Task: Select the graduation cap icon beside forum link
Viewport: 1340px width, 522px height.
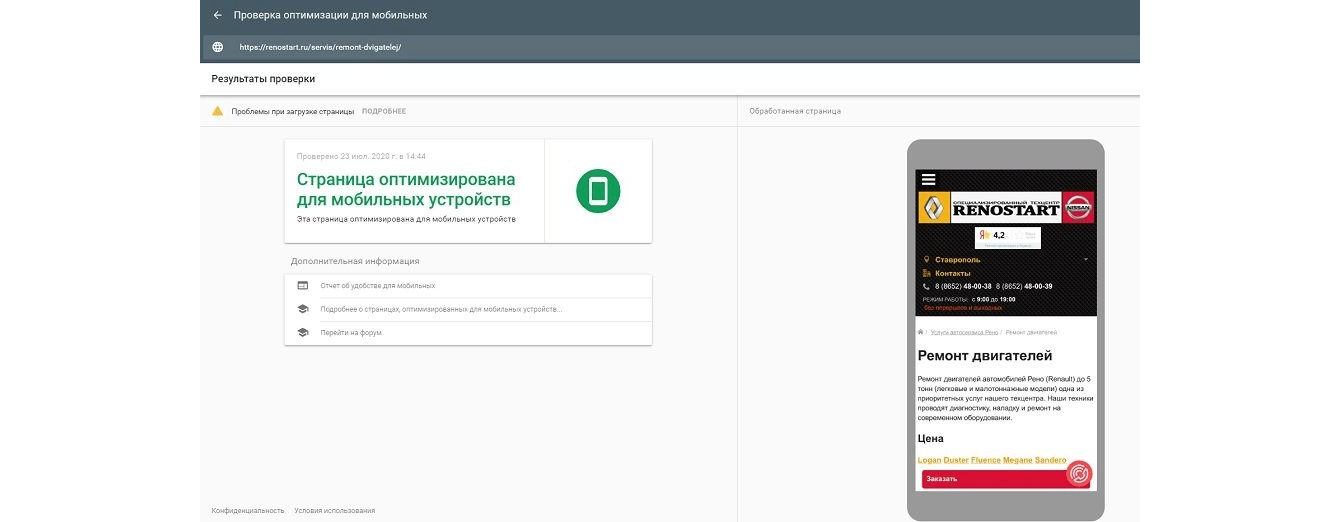Action: click(302, 332)
